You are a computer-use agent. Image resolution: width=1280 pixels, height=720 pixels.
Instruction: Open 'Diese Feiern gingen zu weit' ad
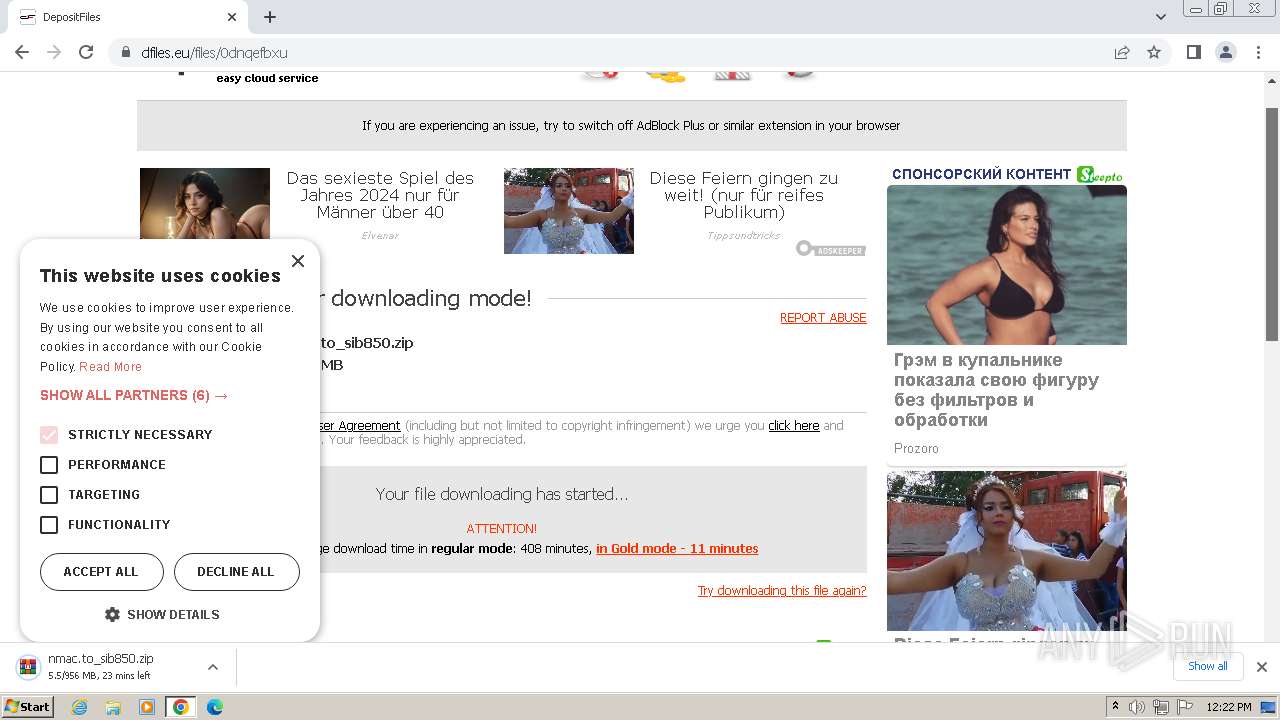[744, 195]
